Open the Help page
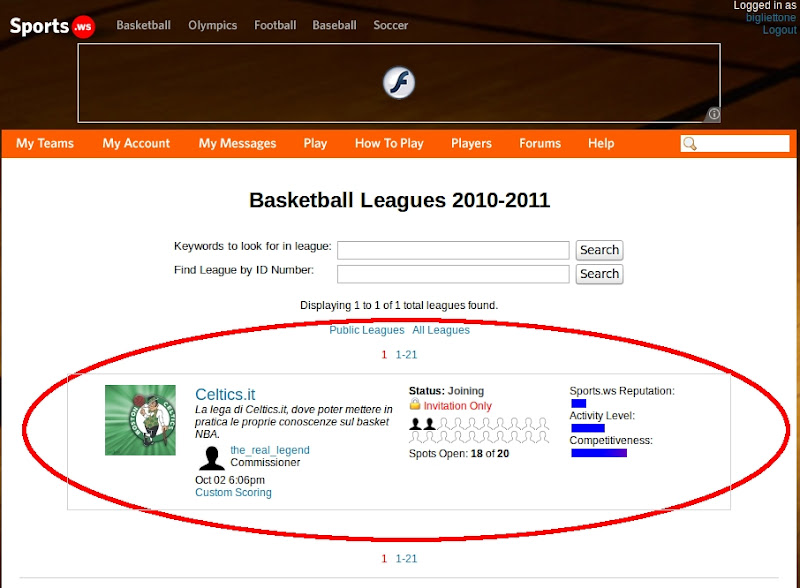The height and width of the screenshot is (588, 800). tap(601, 143)
